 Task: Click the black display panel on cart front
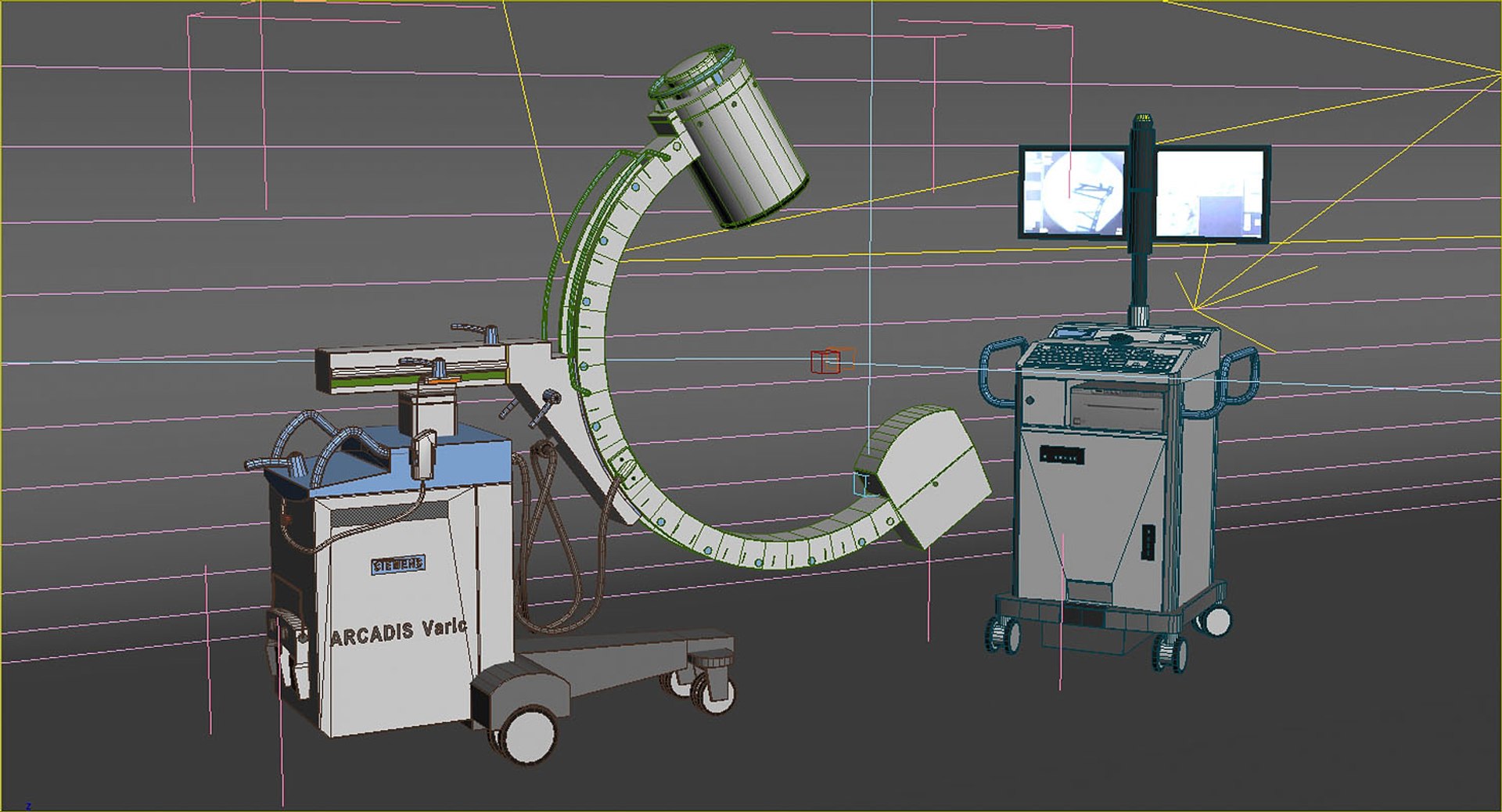pyautogui.click(x=1062, y=455)
